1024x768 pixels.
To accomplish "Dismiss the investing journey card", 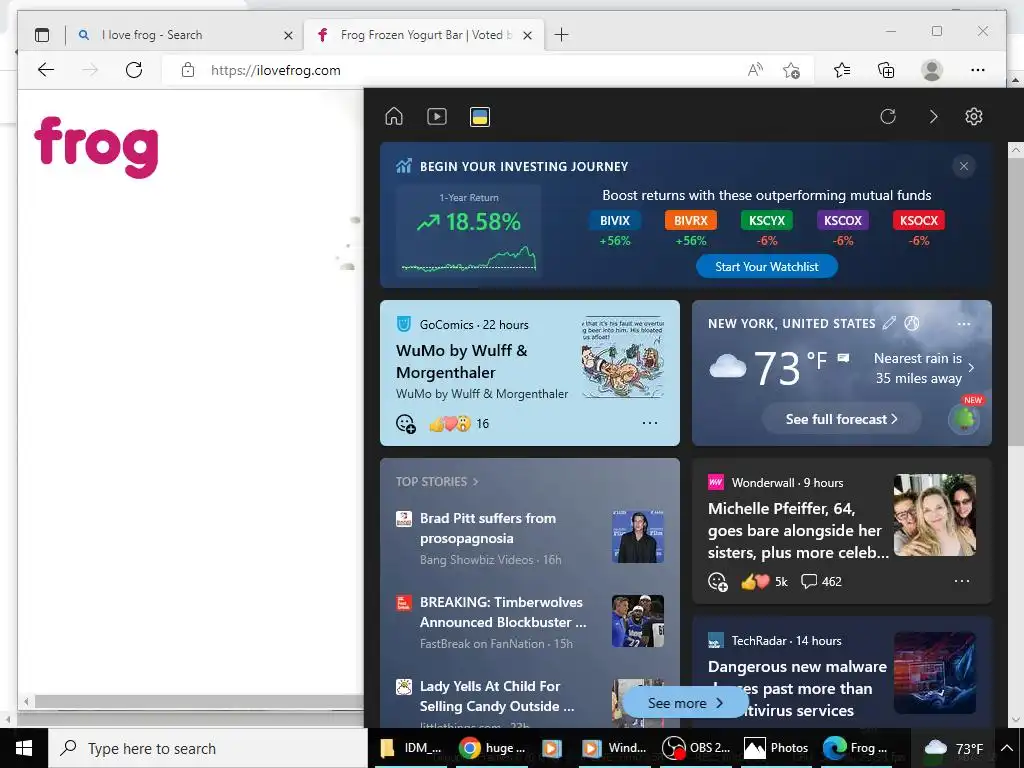I will pos(963,166).
